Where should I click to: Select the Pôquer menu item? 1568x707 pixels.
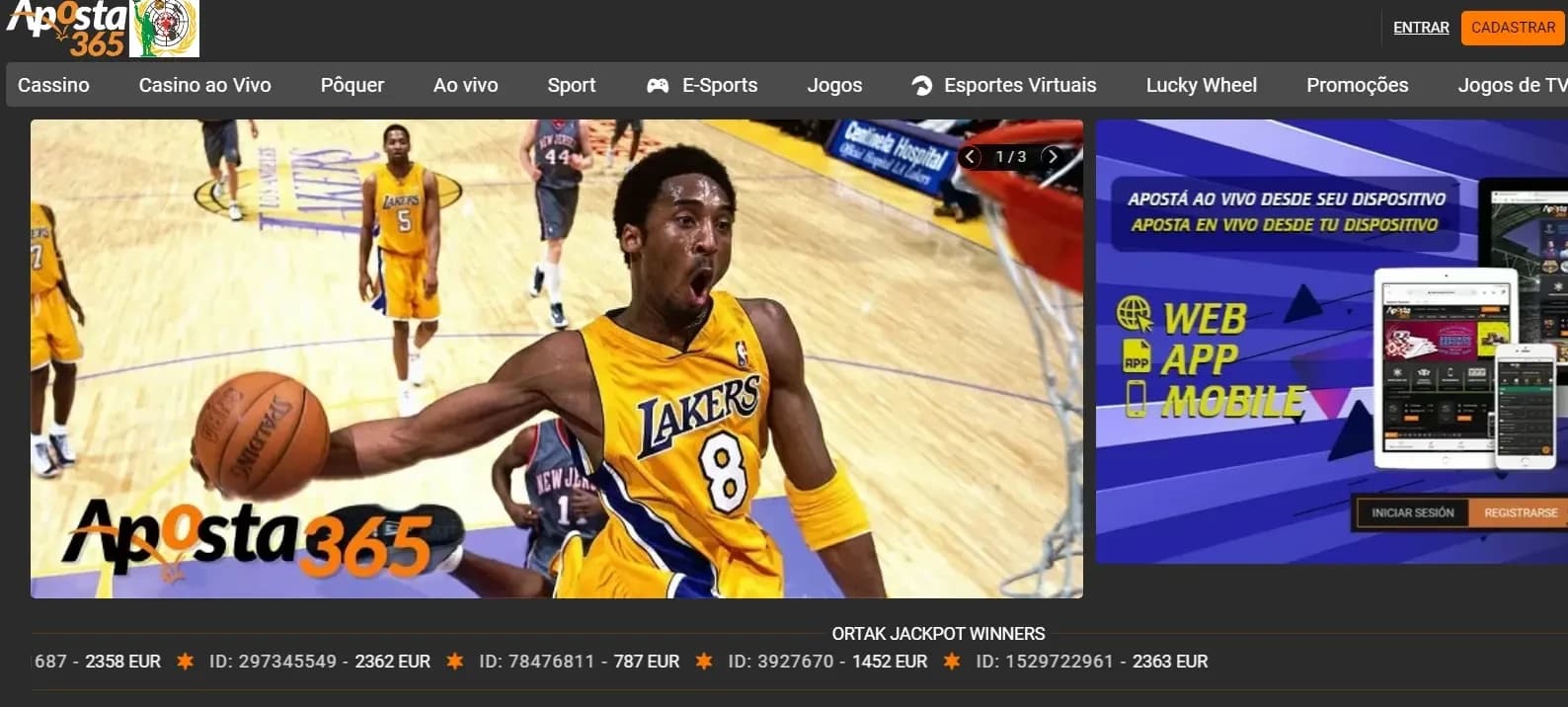pos(353,85)
